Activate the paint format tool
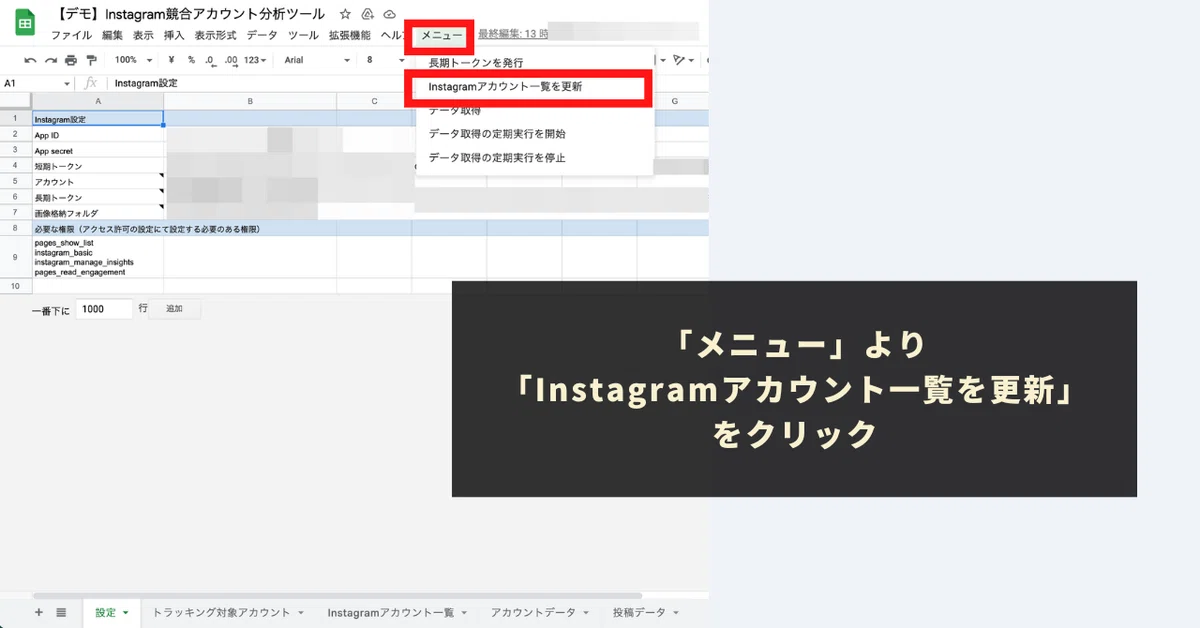This screenshot has height=628, width=1200. (92, 60)
